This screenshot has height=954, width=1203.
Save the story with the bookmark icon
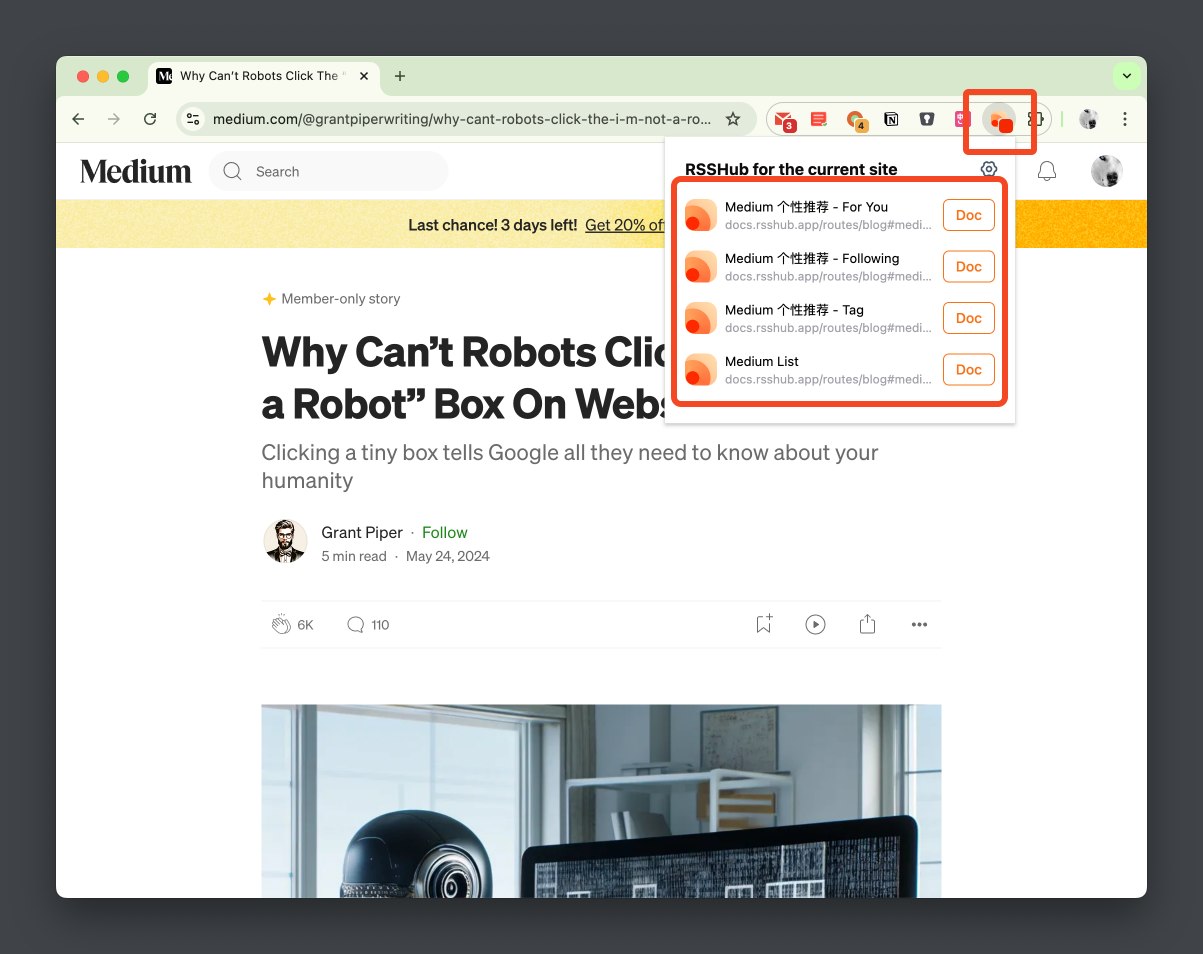click(764, 624)
